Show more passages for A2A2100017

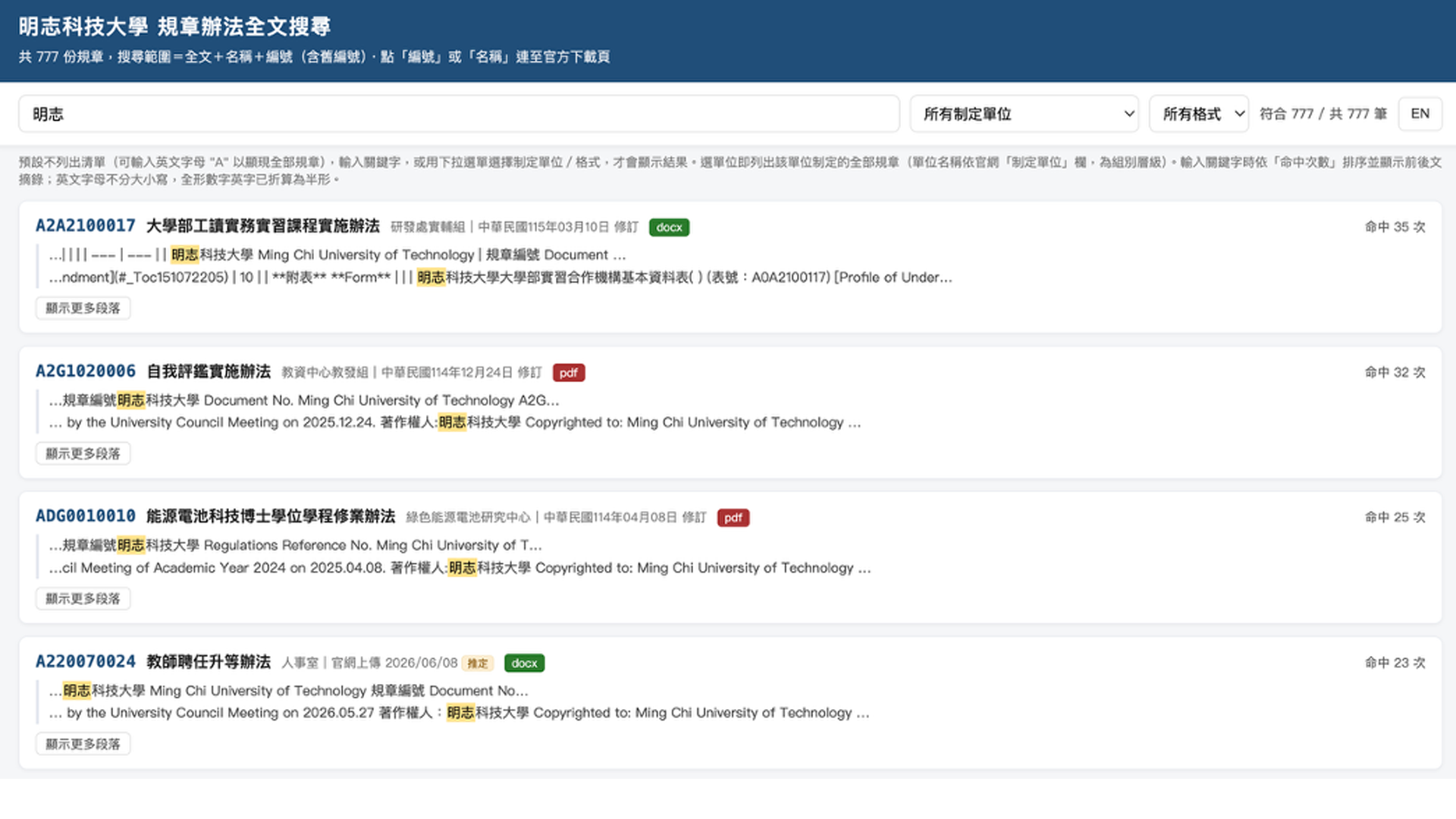pyautogui.click(x=83, y=308)
